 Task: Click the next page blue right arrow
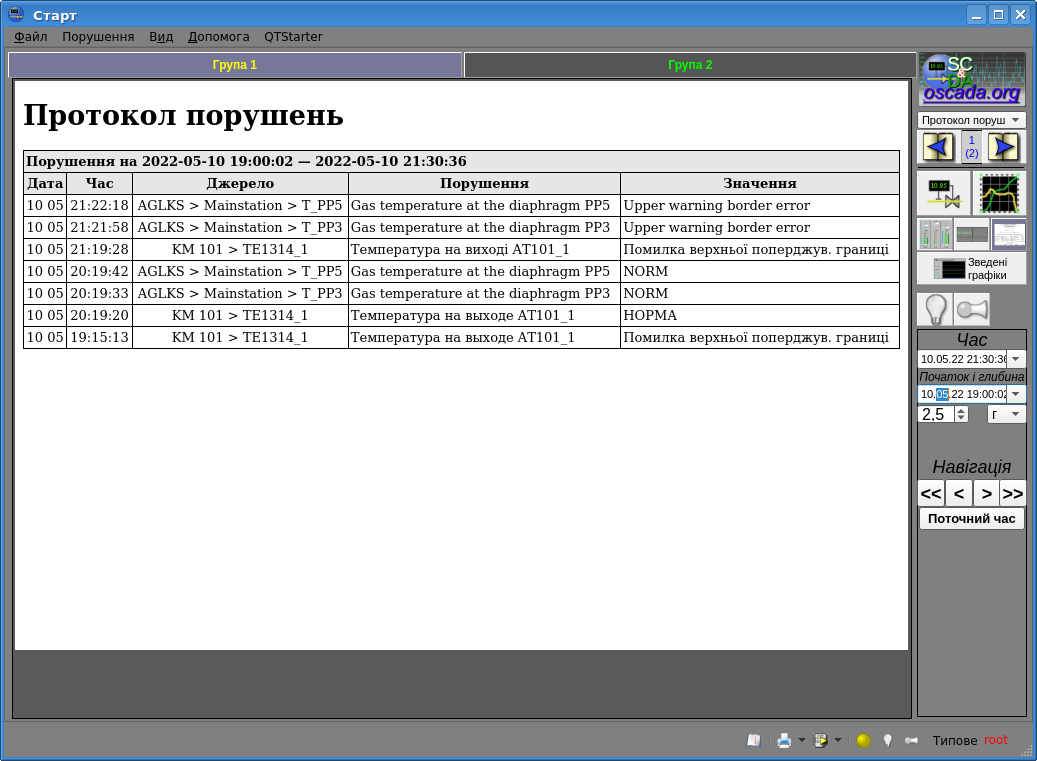point(1003,147)
